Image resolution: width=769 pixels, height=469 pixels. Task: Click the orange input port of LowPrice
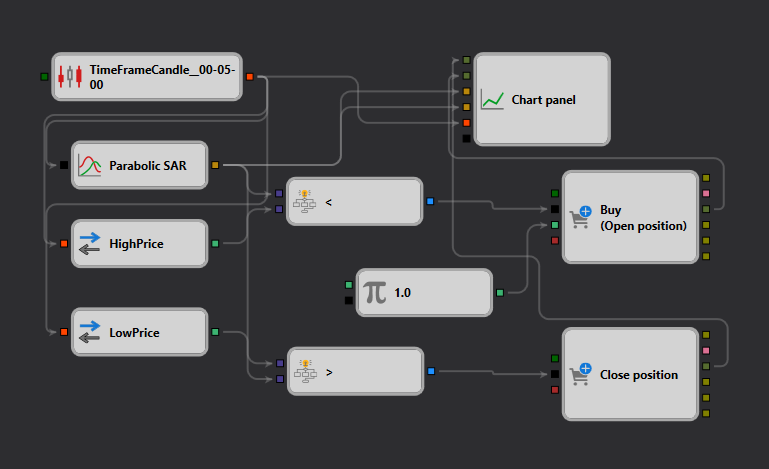[x=64, y=332]
